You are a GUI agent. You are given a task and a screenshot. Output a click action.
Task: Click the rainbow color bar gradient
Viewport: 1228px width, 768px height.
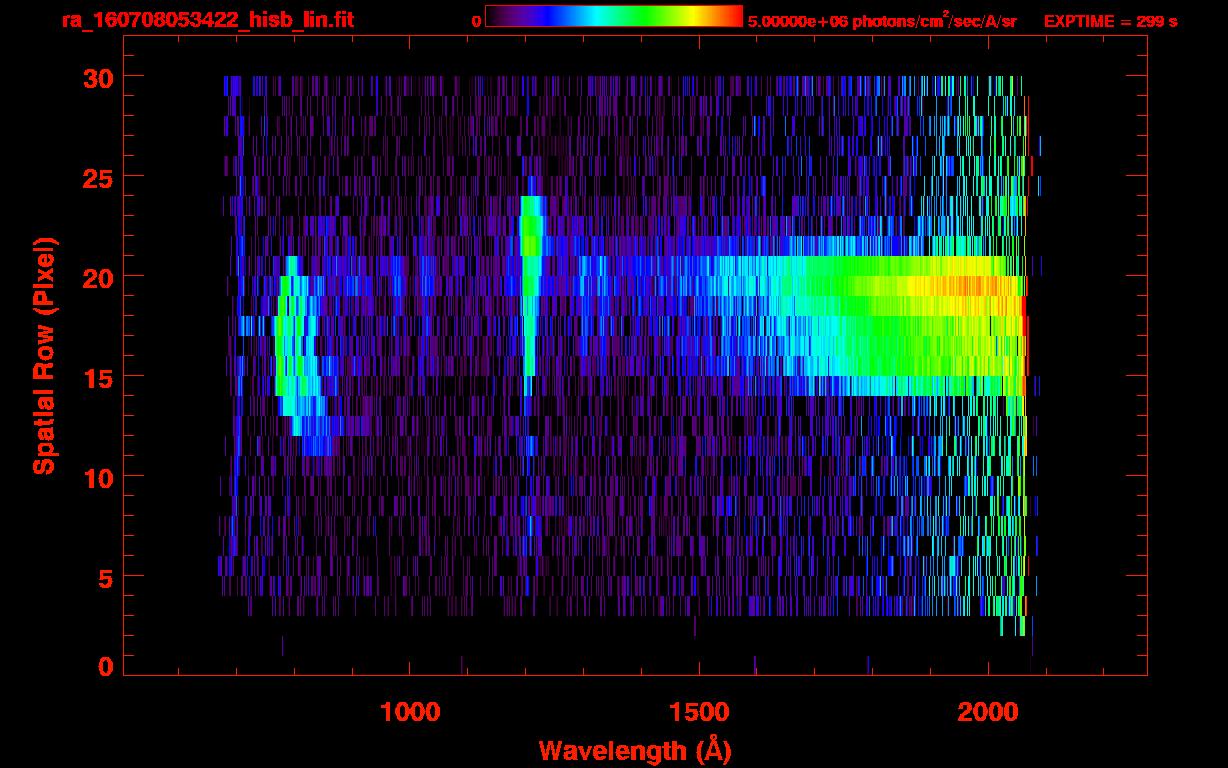[613, 17]
